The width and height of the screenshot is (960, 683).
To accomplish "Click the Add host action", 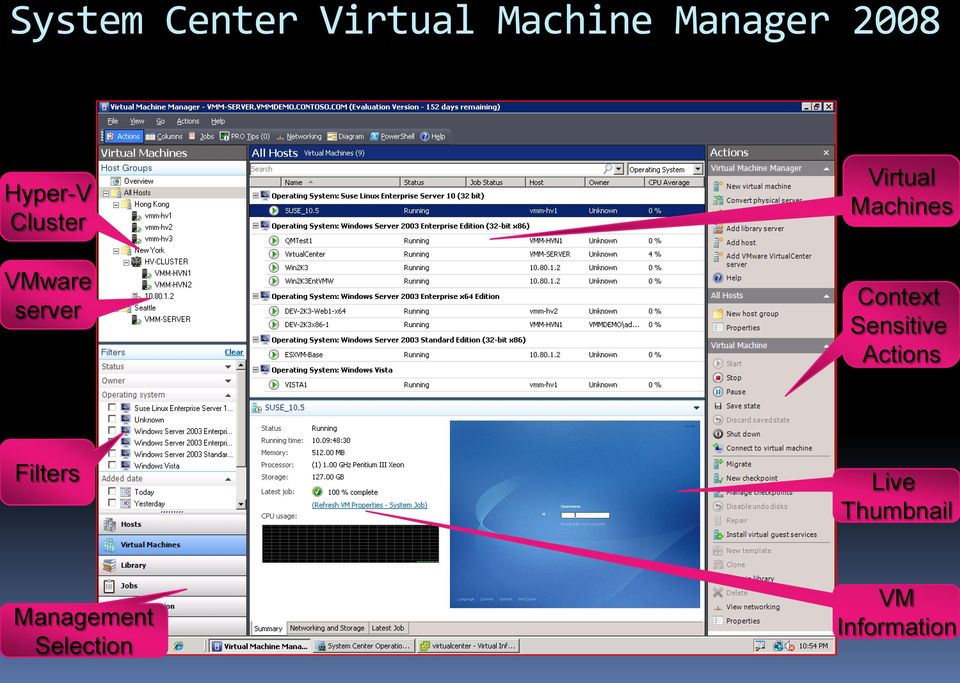I will click(x=735, y=242).
